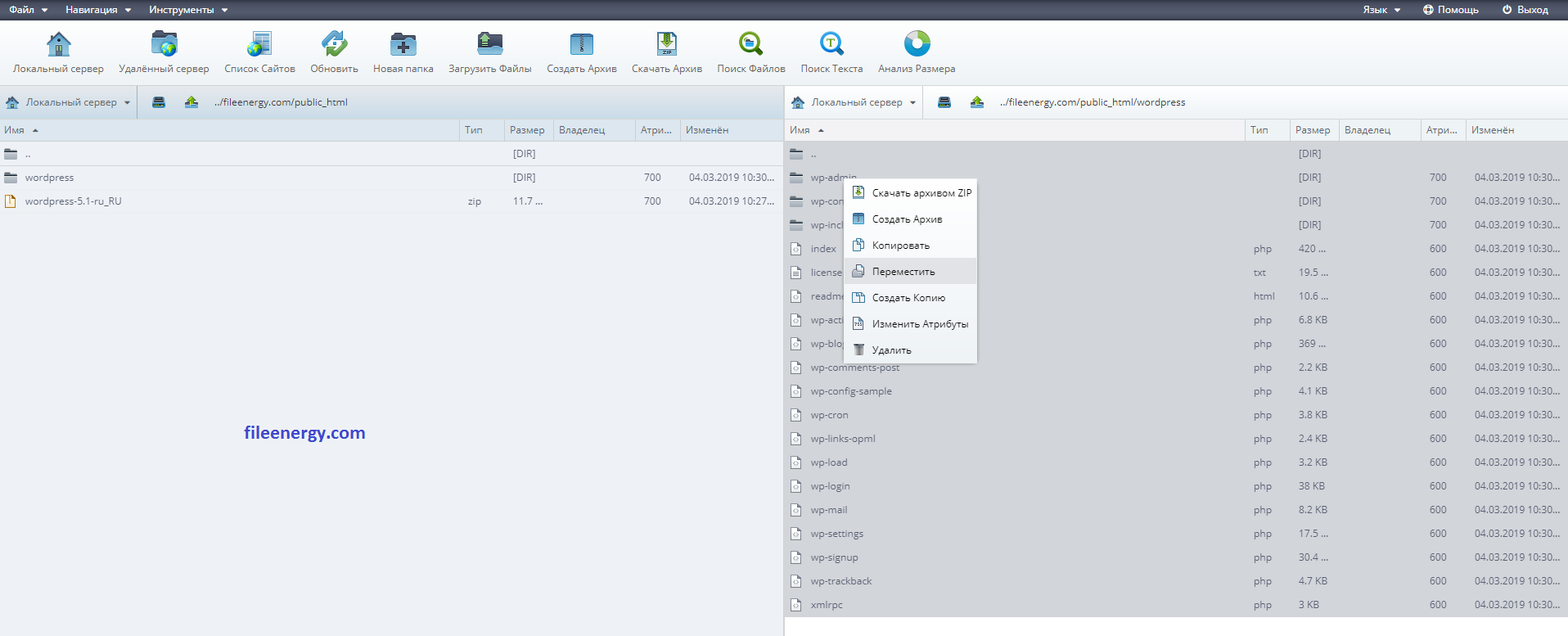The width and height of the screenshot is (1568, 636).
Task: Click Скачать Архив toolbar icon
Action: coord(667,43)
